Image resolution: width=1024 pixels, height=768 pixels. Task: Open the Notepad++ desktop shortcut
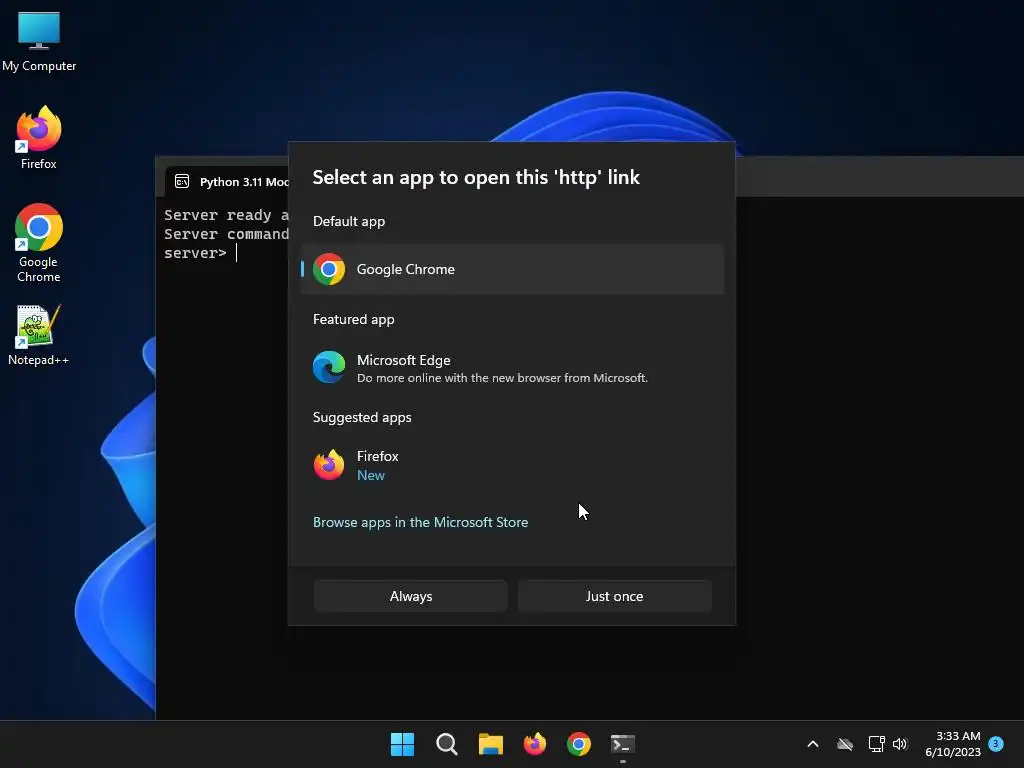[x=39, y=336]
